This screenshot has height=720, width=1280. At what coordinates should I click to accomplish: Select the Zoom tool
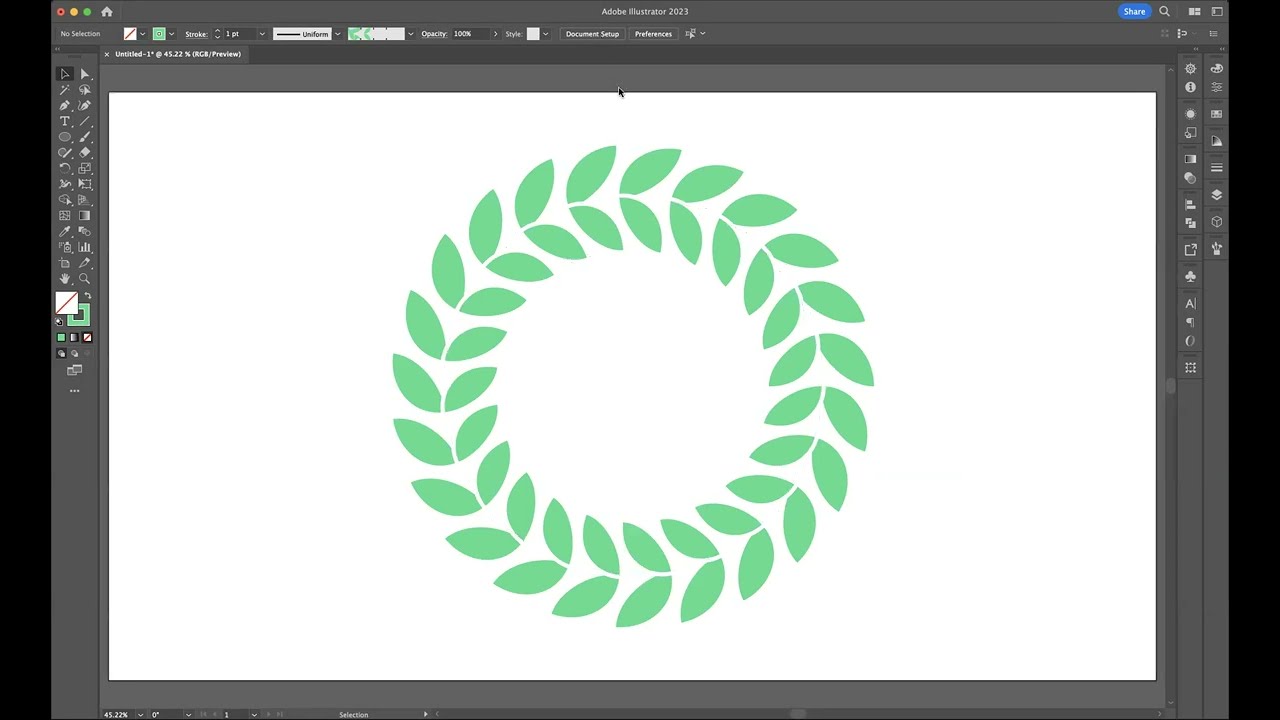click(x=85, y=279)
